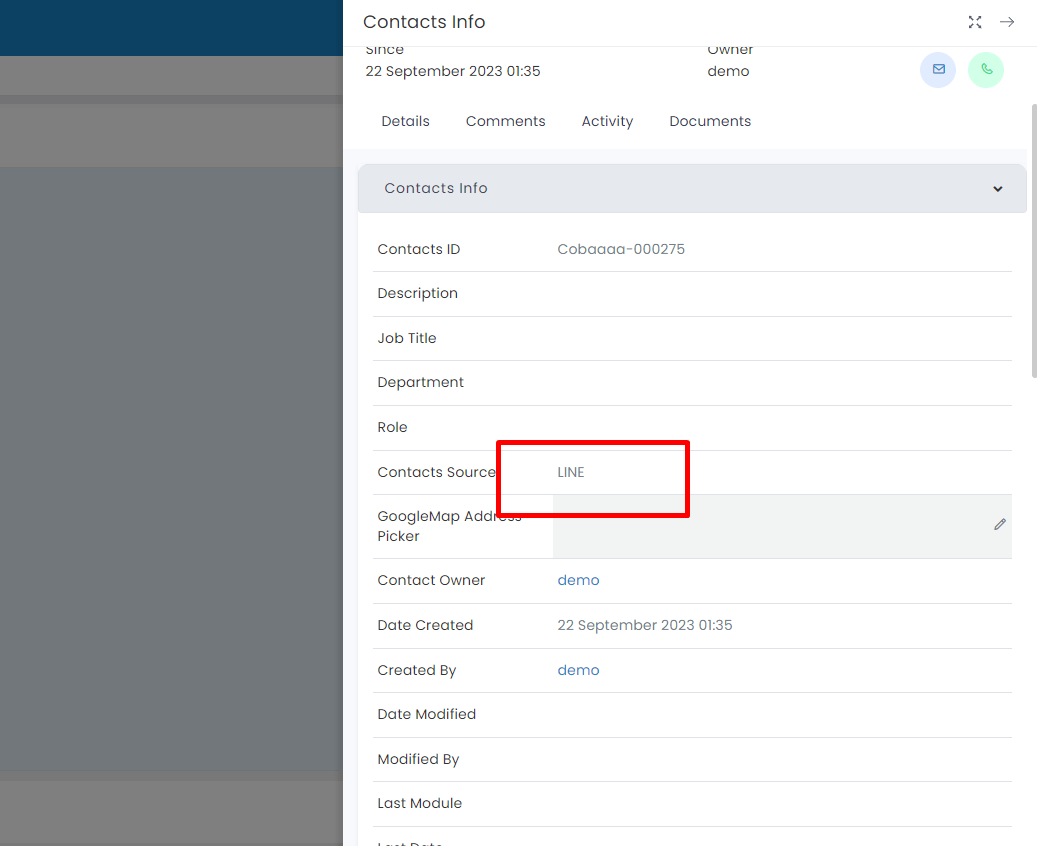Click the GoogleMap Address Picker field
This screenshot has width=1037, height=846.
pyautogui.click(x=782, y=527)
